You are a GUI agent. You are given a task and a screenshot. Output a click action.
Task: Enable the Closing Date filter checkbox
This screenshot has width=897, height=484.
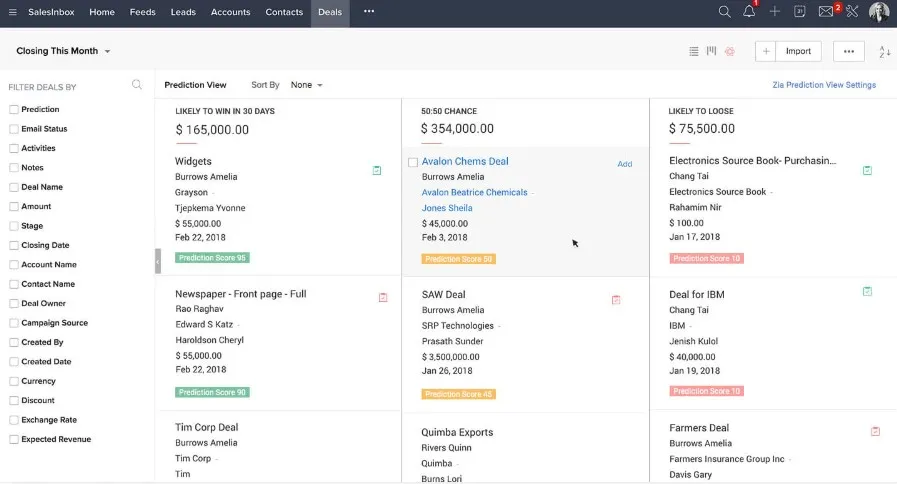pyautogui.click(x=14, y=246)
